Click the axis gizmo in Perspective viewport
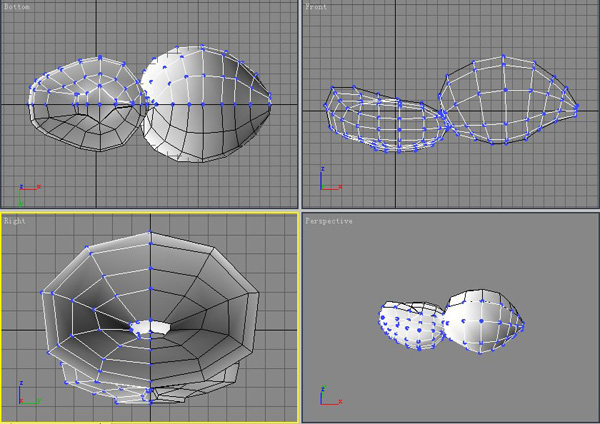600x424 pixels. (331, 395)
